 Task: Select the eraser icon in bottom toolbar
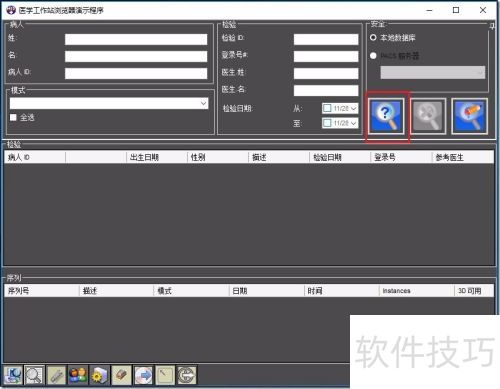tap(121, 375)
